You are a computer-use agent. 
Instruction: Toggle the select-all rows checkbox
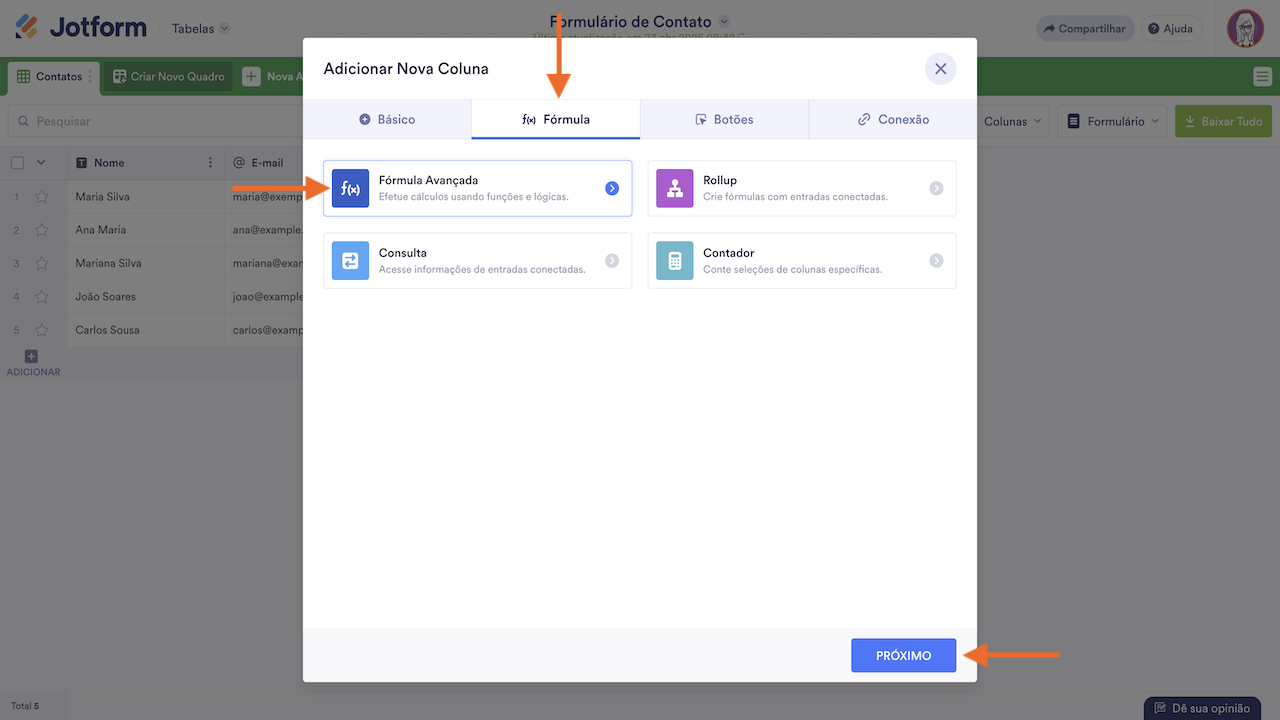coord(17,163)
